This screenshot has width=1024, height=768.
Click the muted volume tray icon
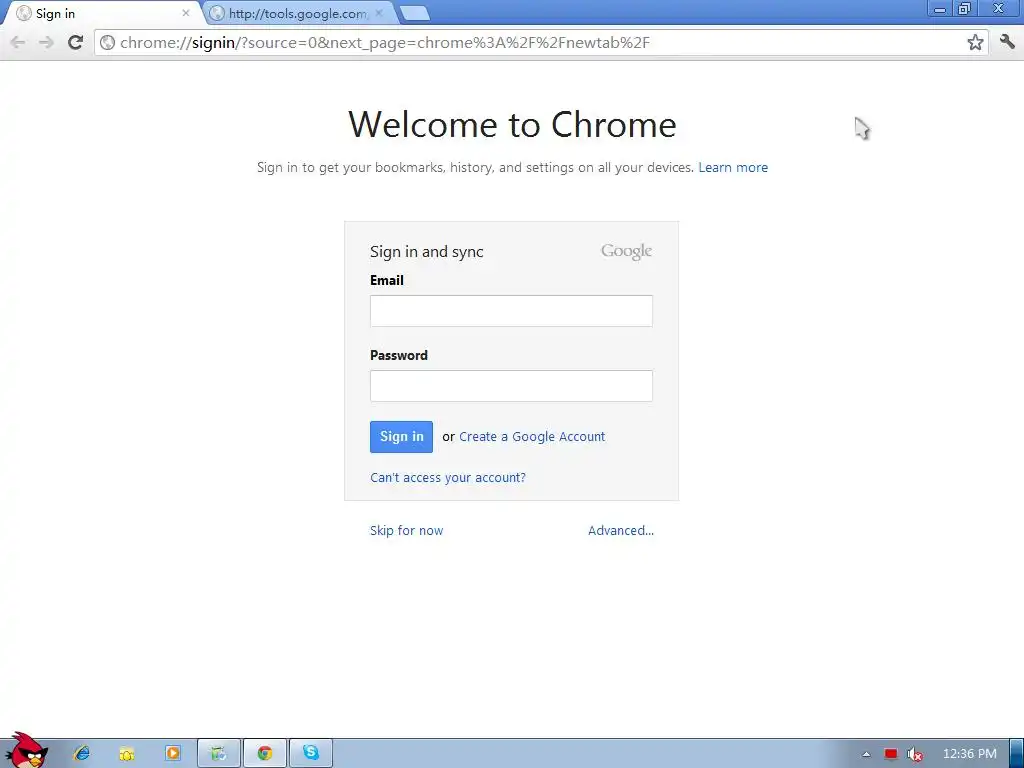(915, 754)
